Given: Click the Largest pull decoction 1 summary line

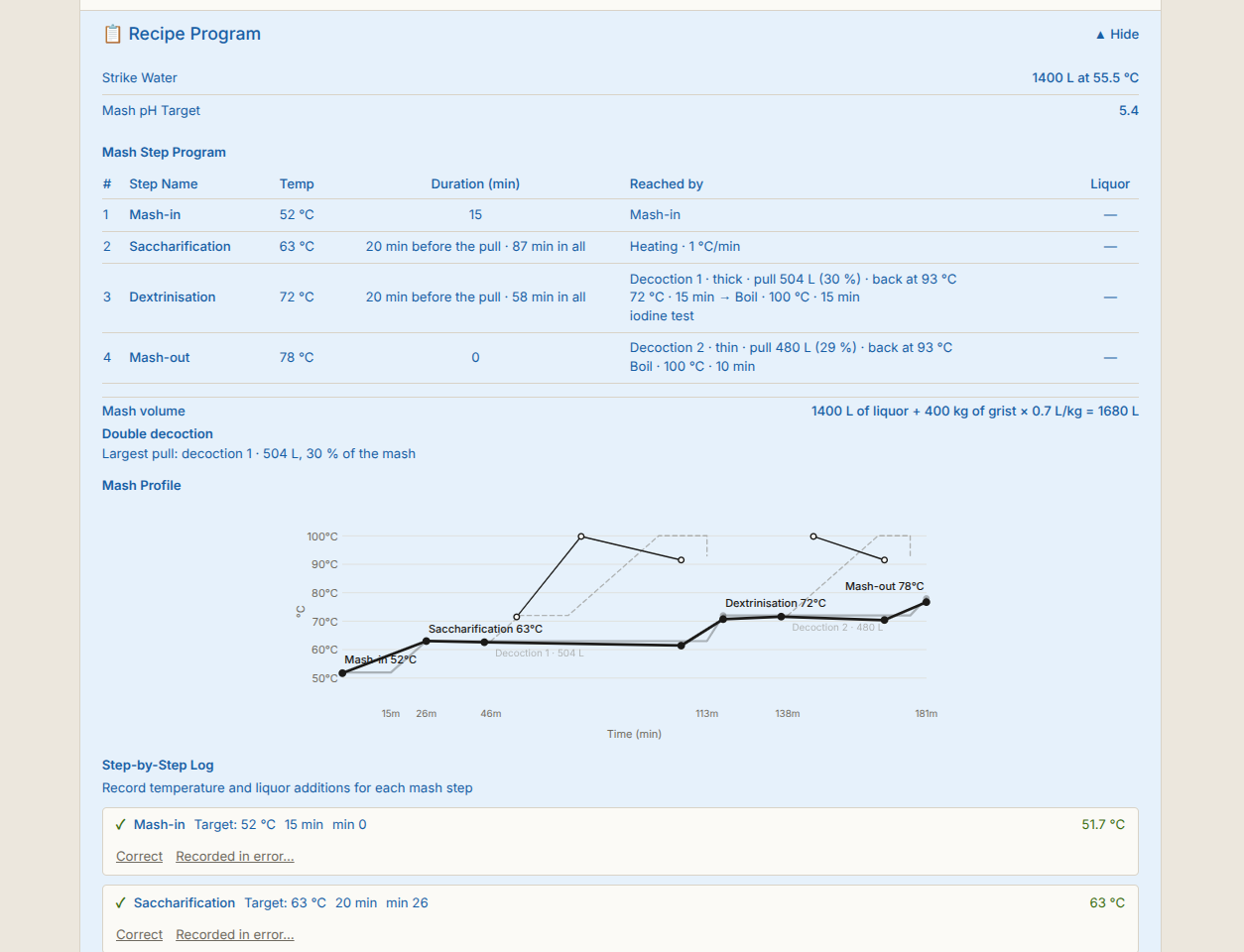Looking at the screenshot, I should point(259,453).
